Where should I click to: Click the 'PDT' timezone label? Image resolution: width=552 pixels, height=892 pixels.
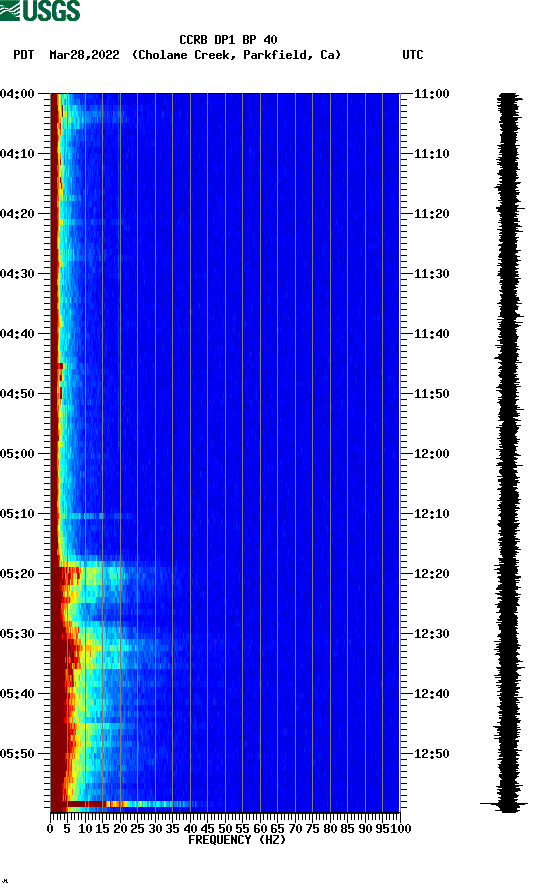click(24, 55)
